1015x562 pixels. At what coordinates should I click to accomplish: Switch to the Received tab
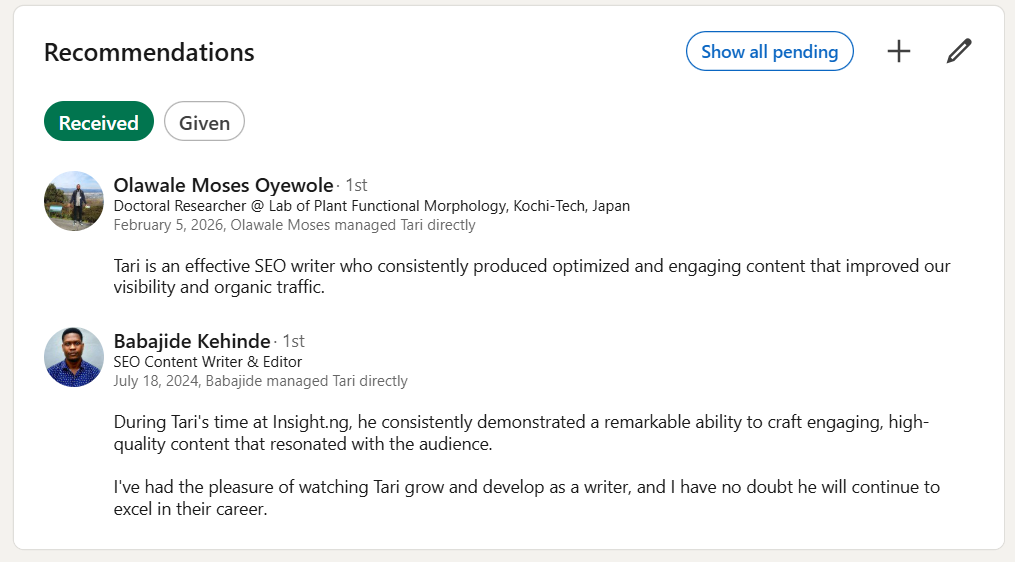98,122
